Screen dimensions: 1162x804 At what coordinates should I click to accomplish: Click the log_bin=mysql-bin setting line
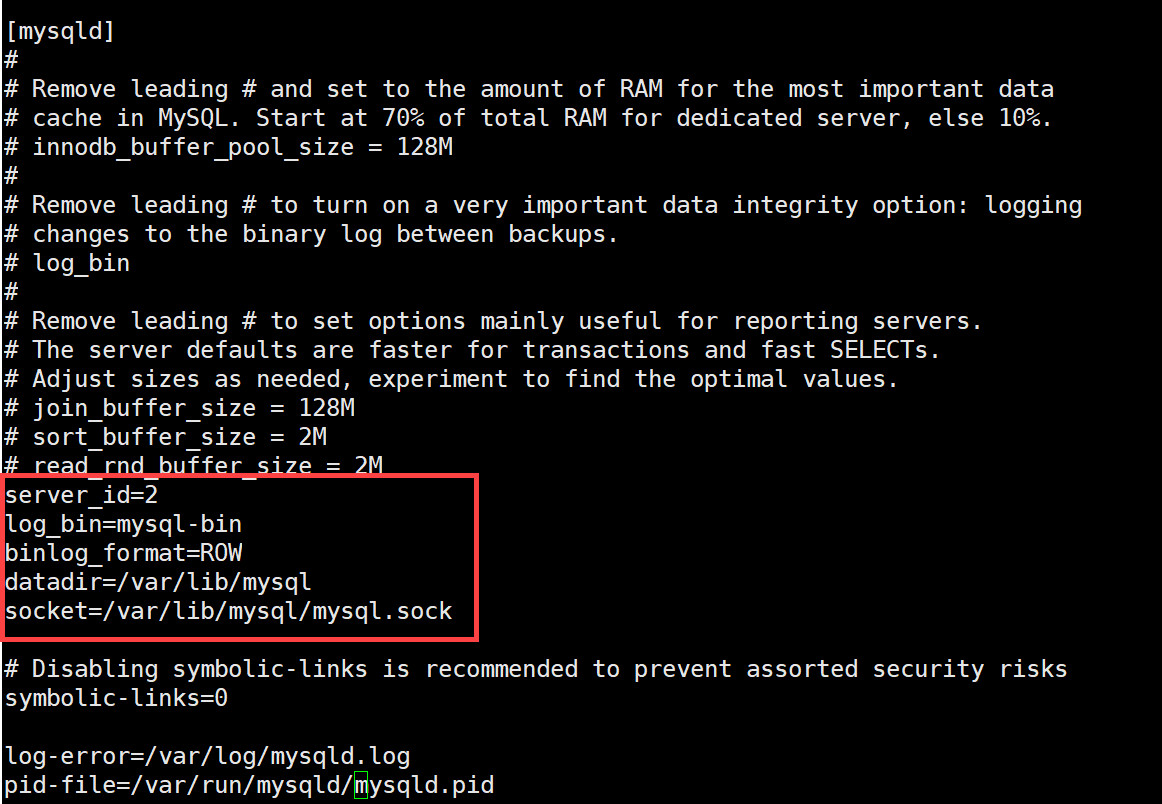123,523
